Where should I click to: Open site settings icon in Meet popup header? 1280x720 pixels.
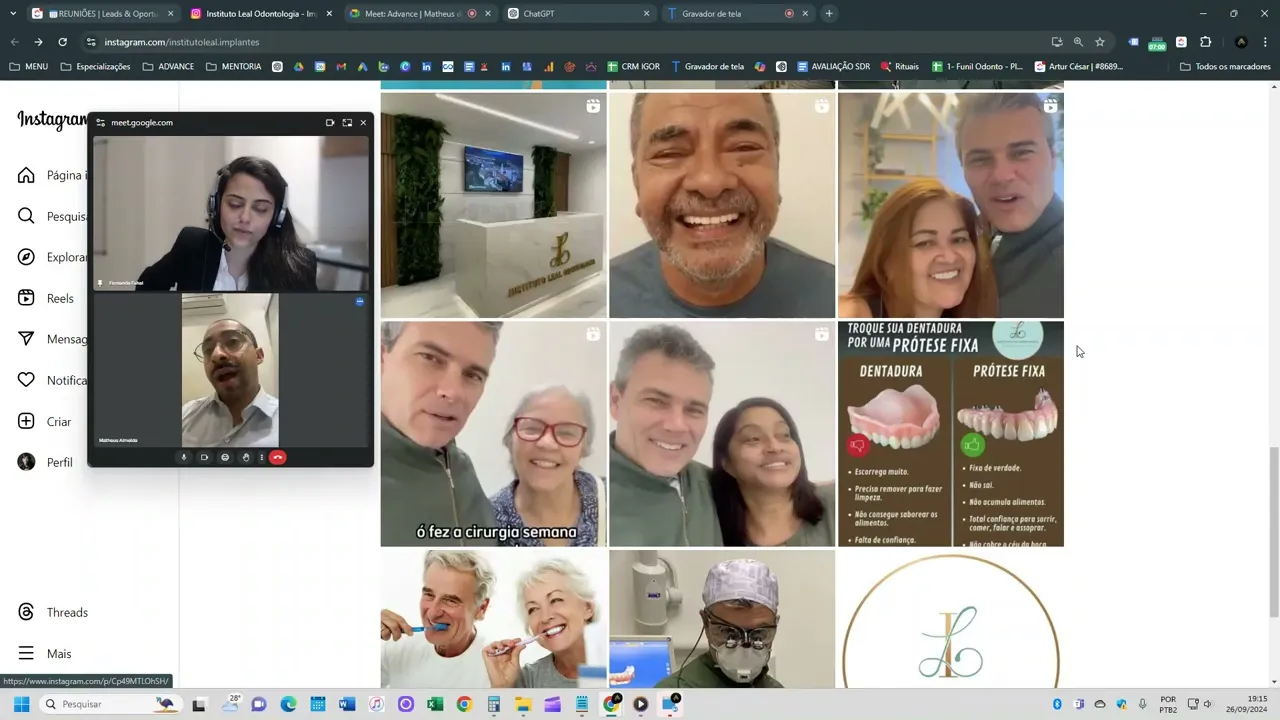100,123
